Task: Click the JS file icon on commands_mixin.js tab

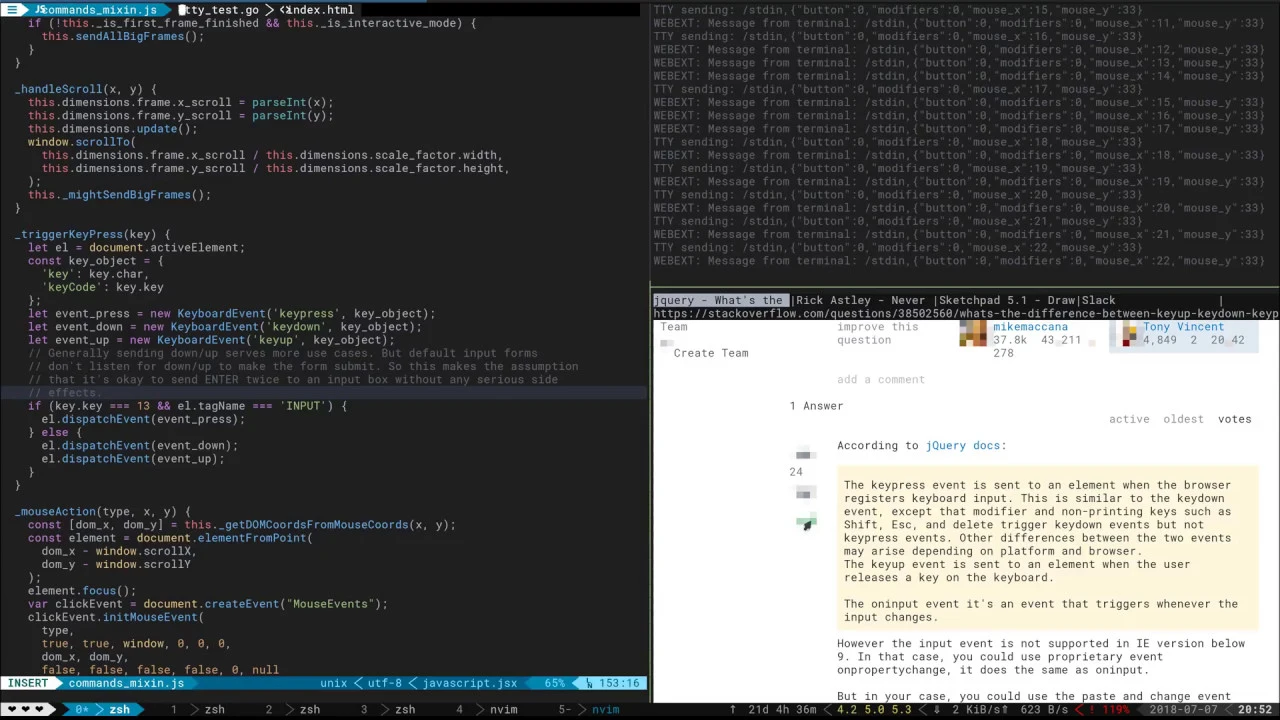Action: coord(40,10)
